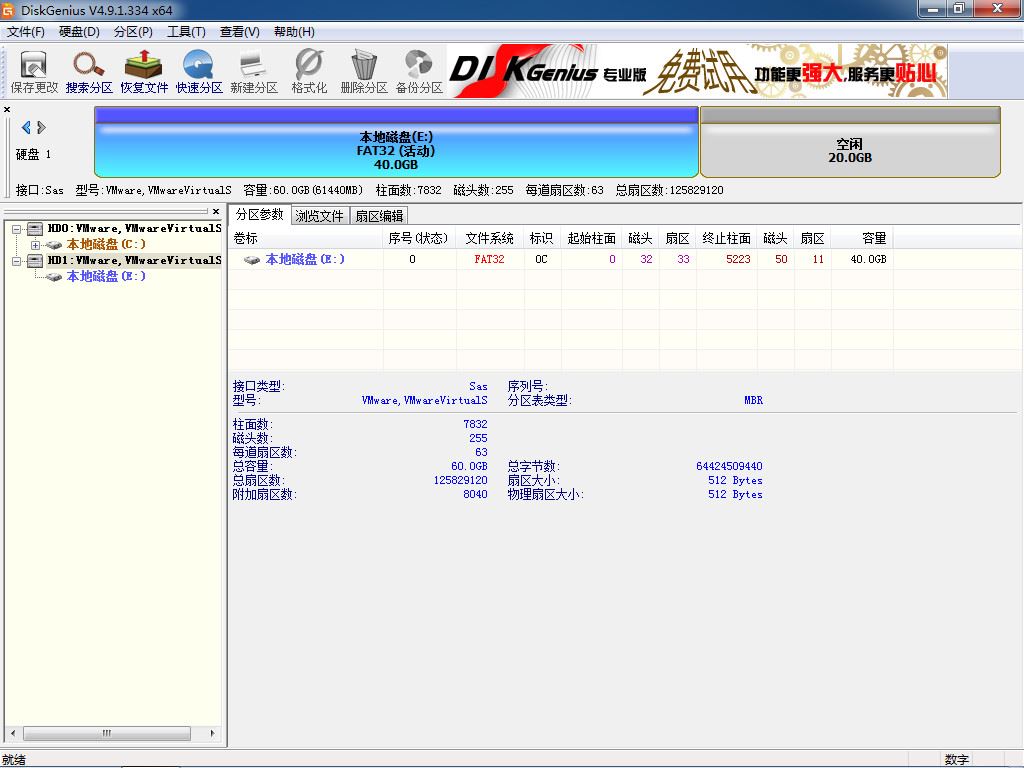Switch to the 分区参数 tab
Image resolution: width=1024 pixels, height=768 pixels.
259,214
